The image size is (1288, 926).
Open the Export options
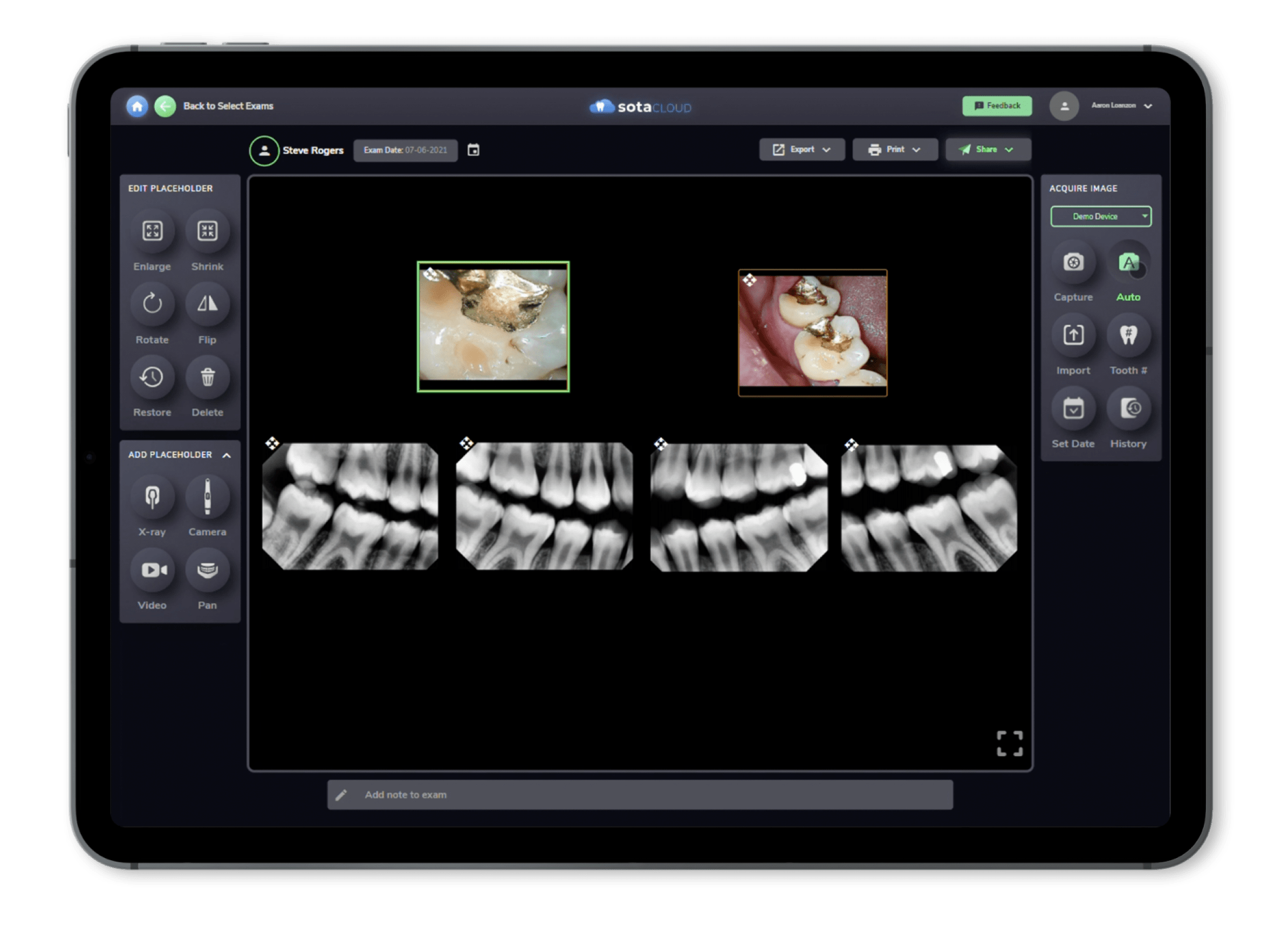(x=801, y=149)
